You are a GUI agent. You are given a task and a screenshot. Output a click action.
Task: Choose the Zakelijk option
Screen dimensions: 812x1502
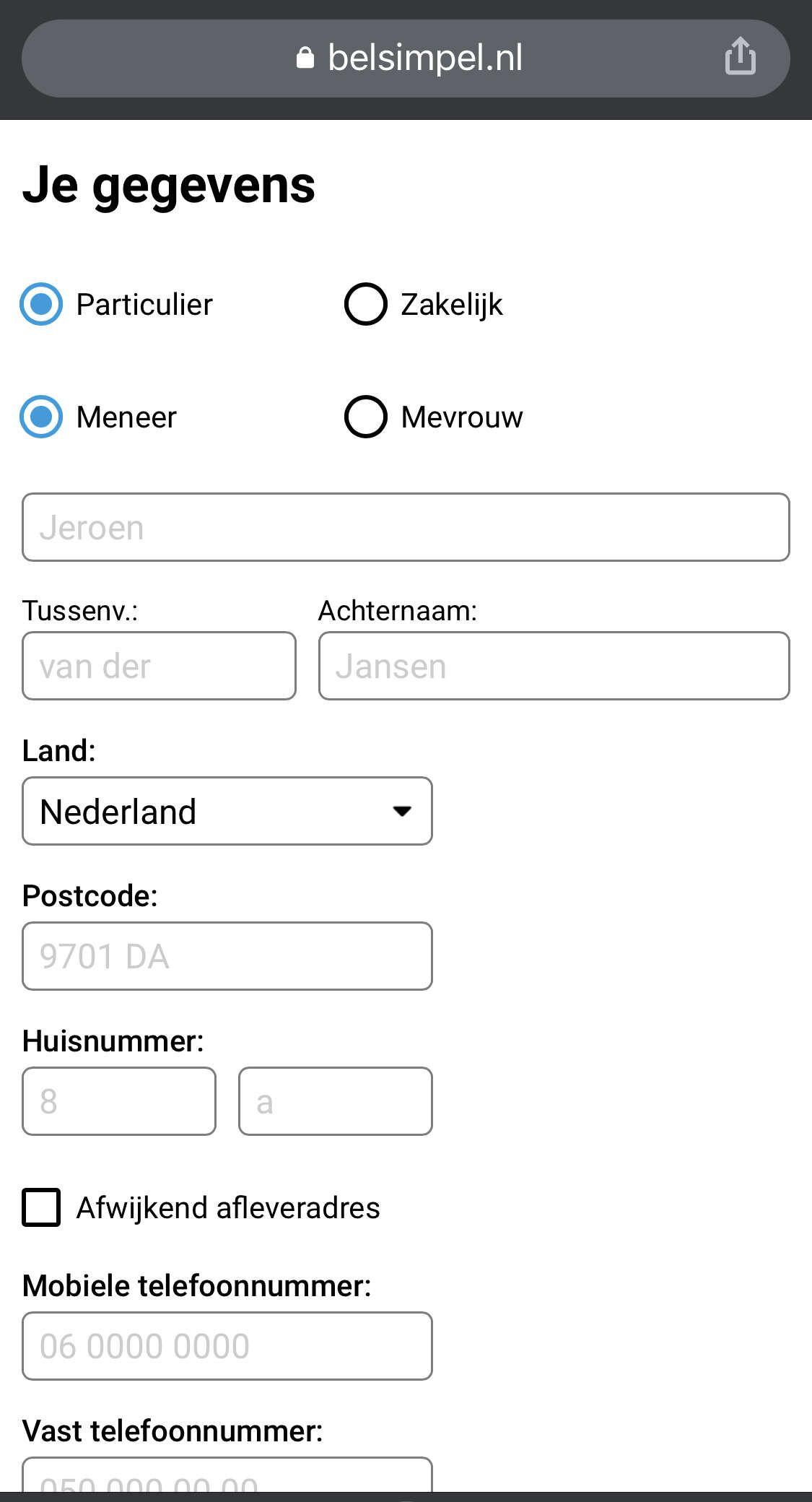tap(366, 304)
